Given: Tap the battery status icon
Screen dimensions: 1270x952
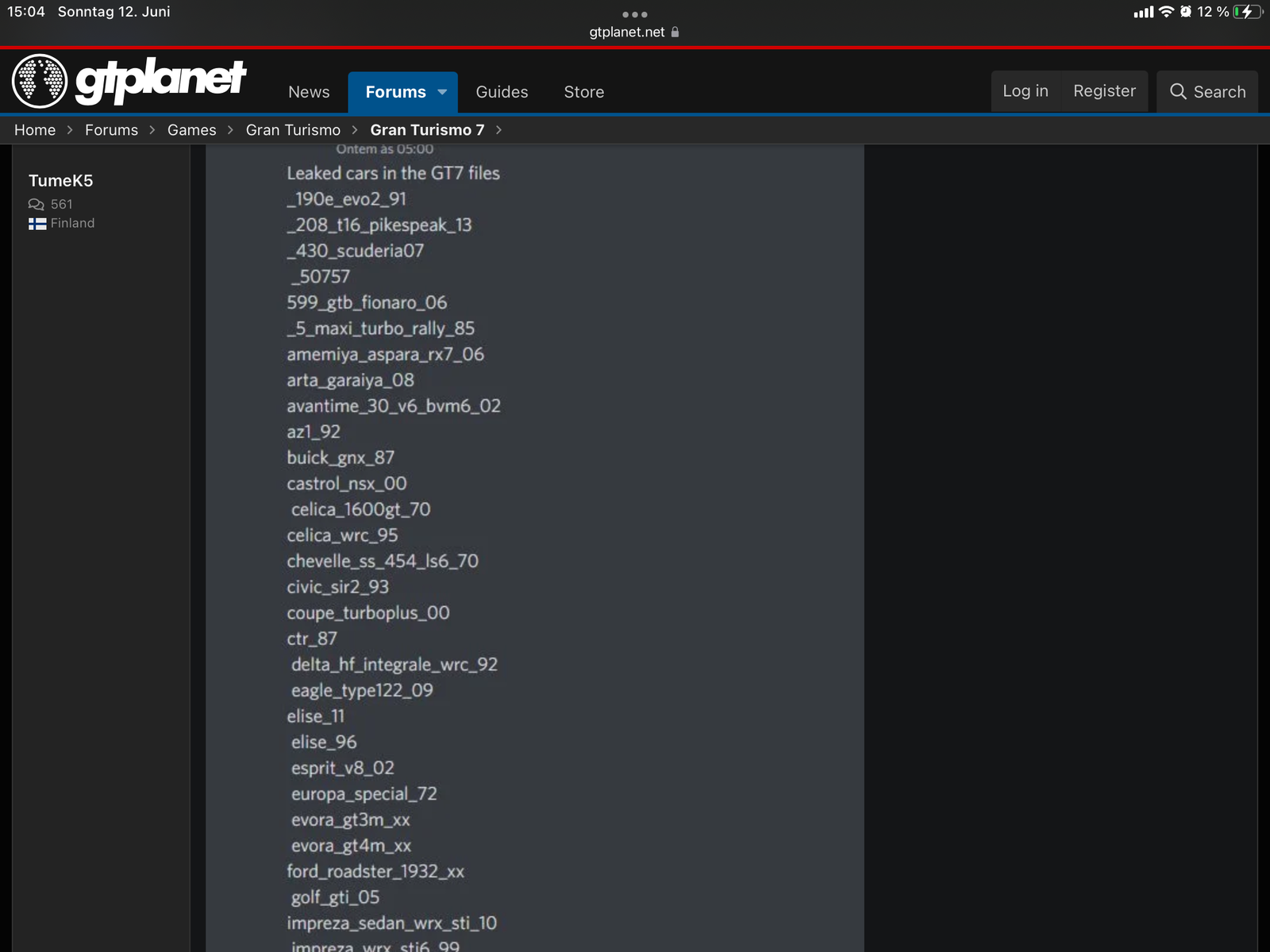Looking at the screenshot, I should coord(1247,12).
